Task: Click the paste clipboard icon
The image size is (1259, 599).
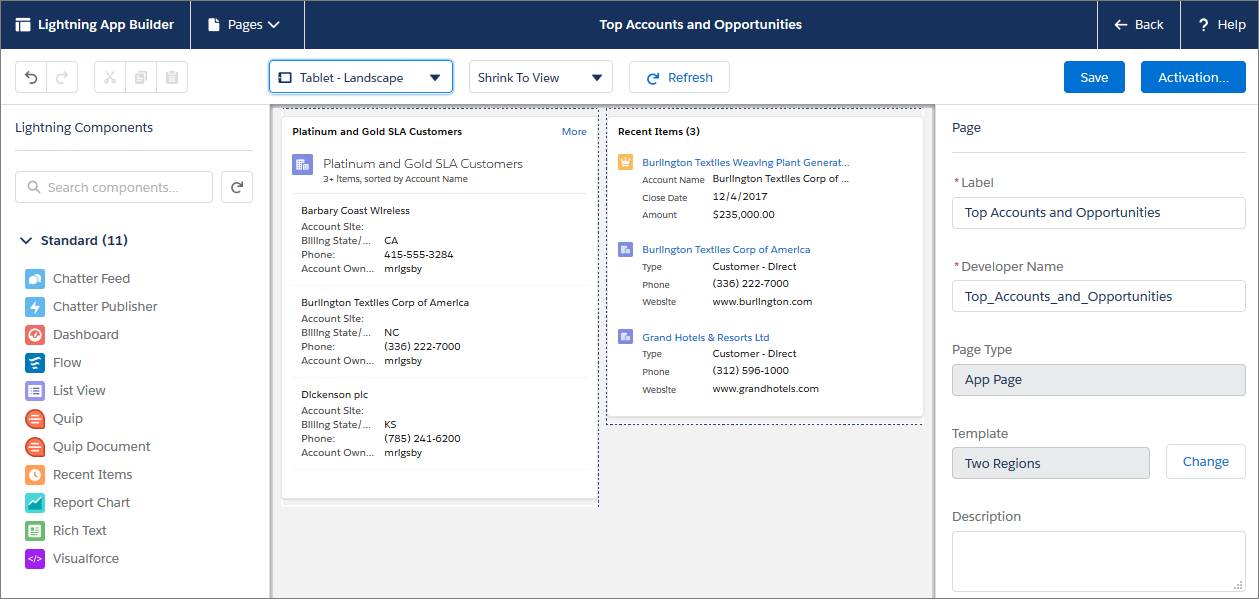Action: point(172,77)
